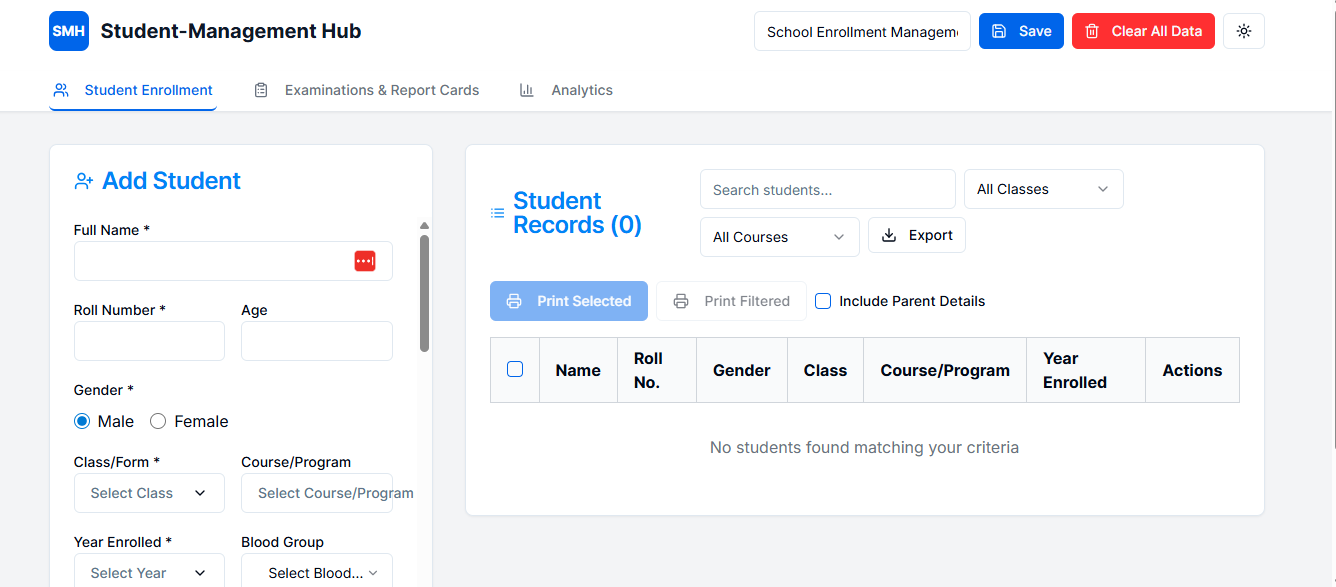
Task: Click the Add Student person-plus icon
Action: (x=84, y=181)
